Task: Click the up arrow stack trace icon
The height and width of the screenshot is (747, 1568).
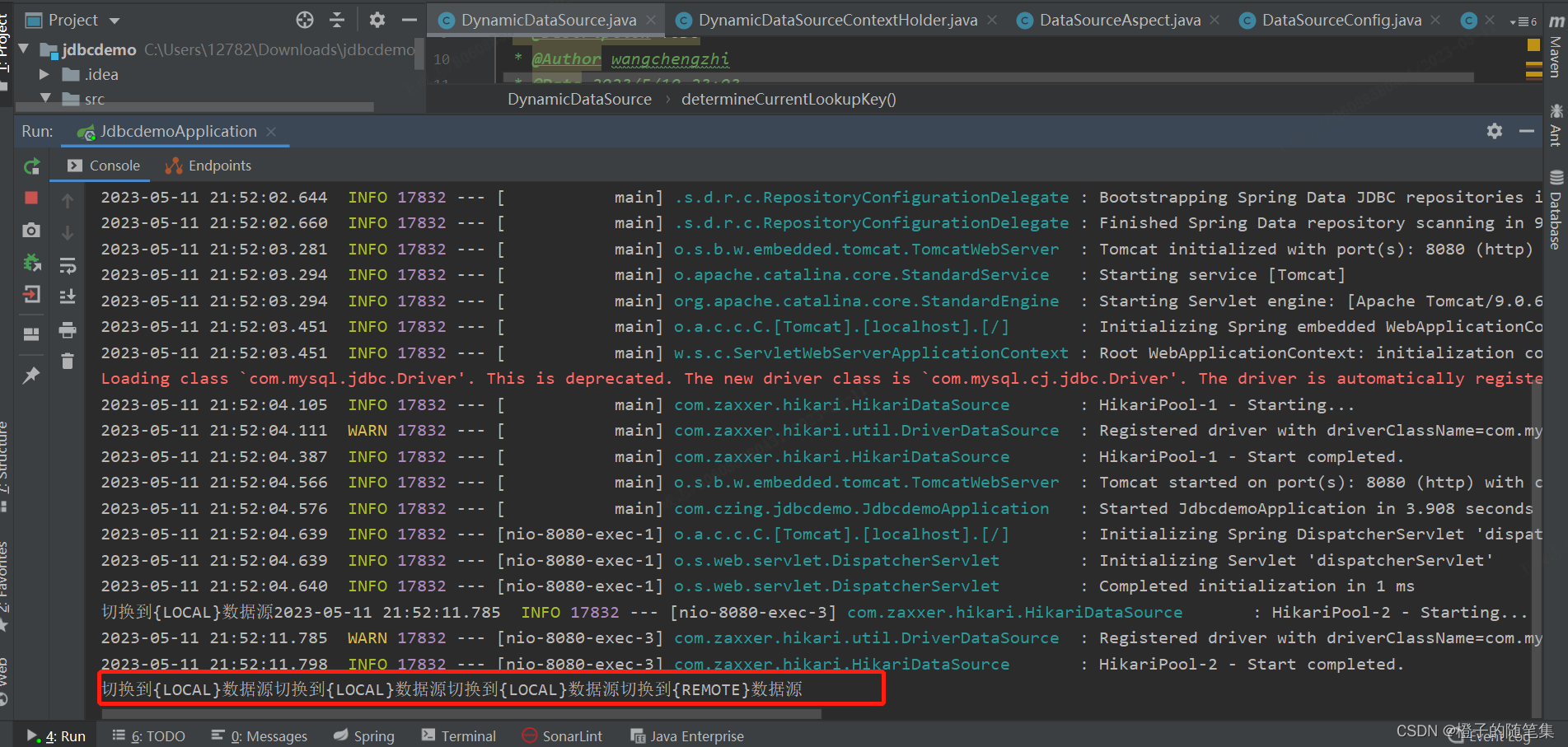Action: pos(68,200)
